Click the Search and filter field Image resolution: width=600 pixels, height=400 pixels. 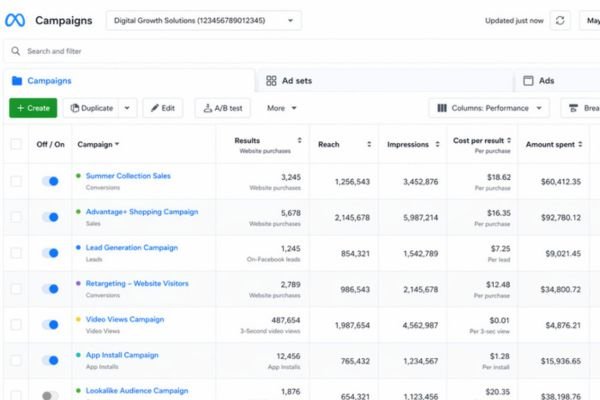point(302,51)
